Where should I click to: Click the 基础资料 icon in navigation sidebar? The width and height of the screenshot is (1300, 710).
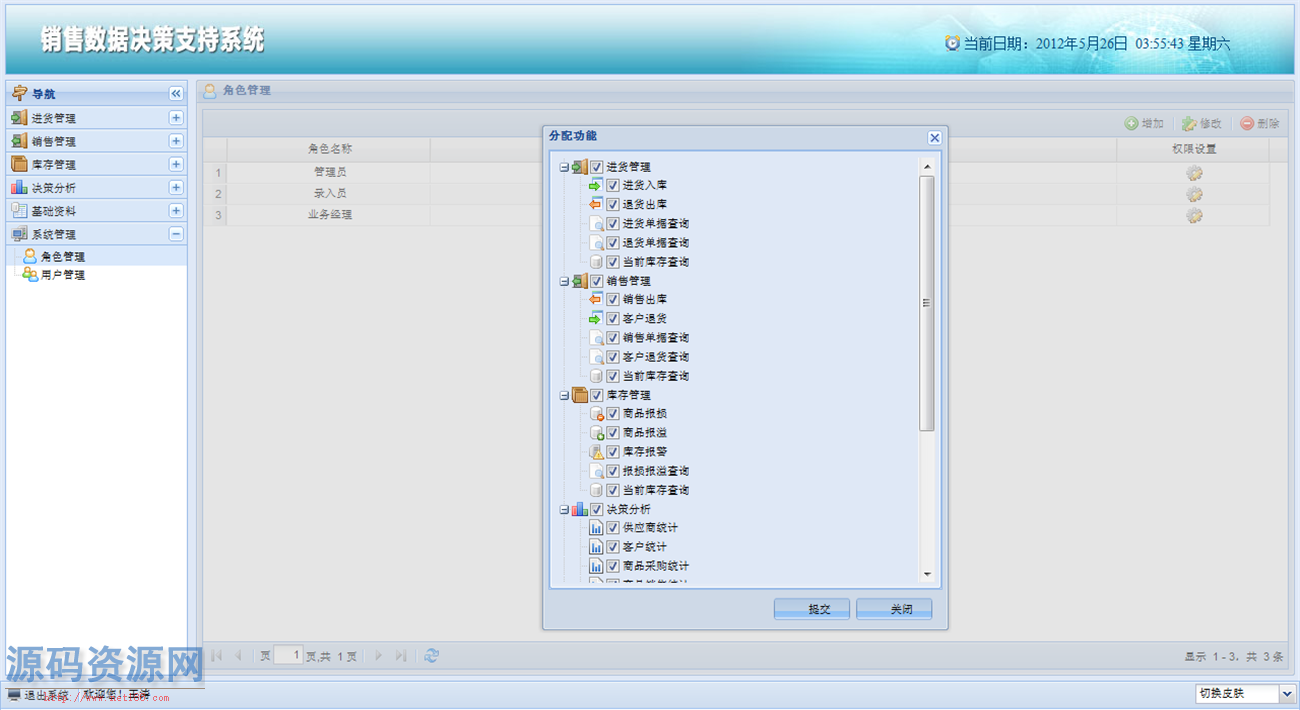19,211
